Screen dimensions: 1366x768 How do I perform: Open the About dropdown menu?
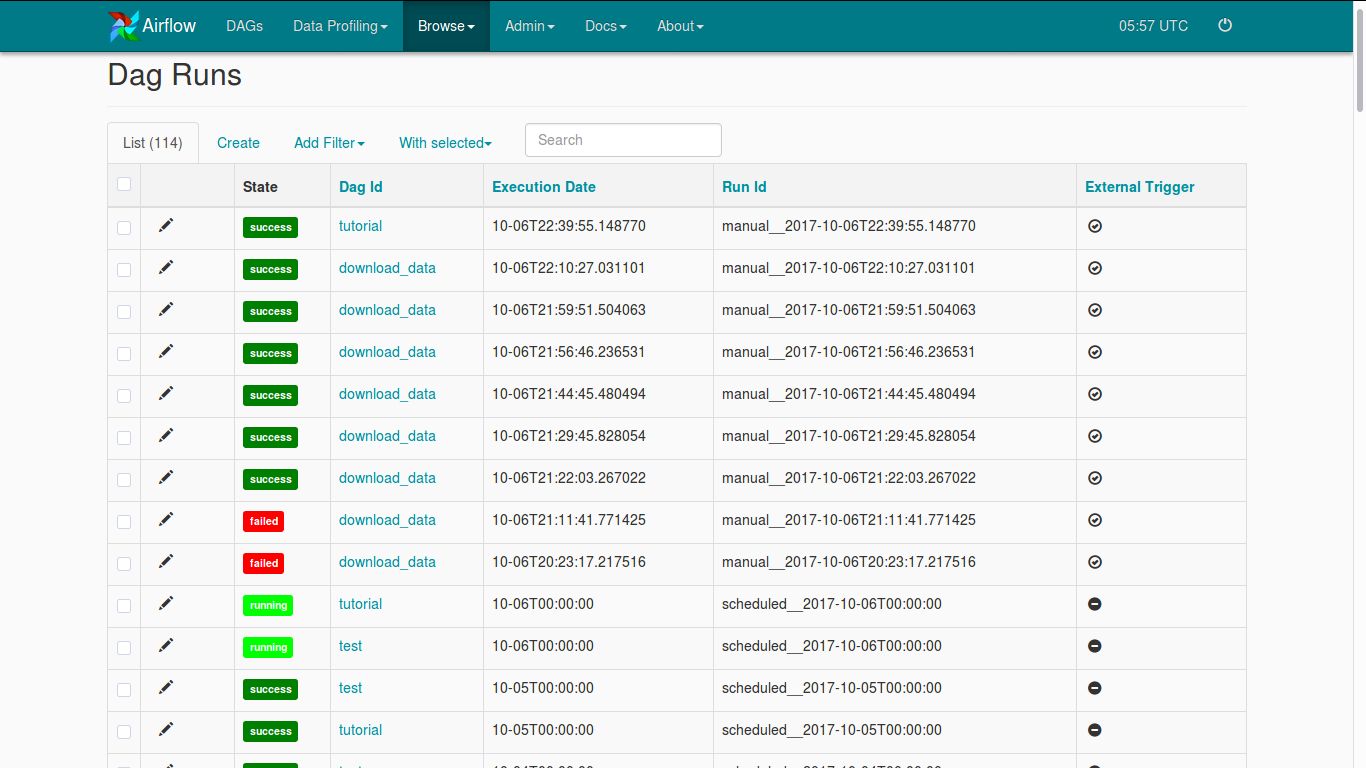tap(680, 26)
